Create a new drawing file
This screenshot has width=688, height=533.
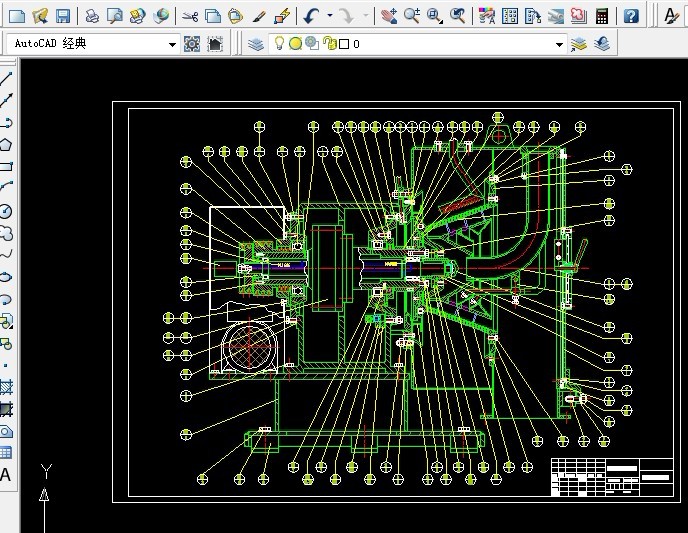tap(17, 17)
